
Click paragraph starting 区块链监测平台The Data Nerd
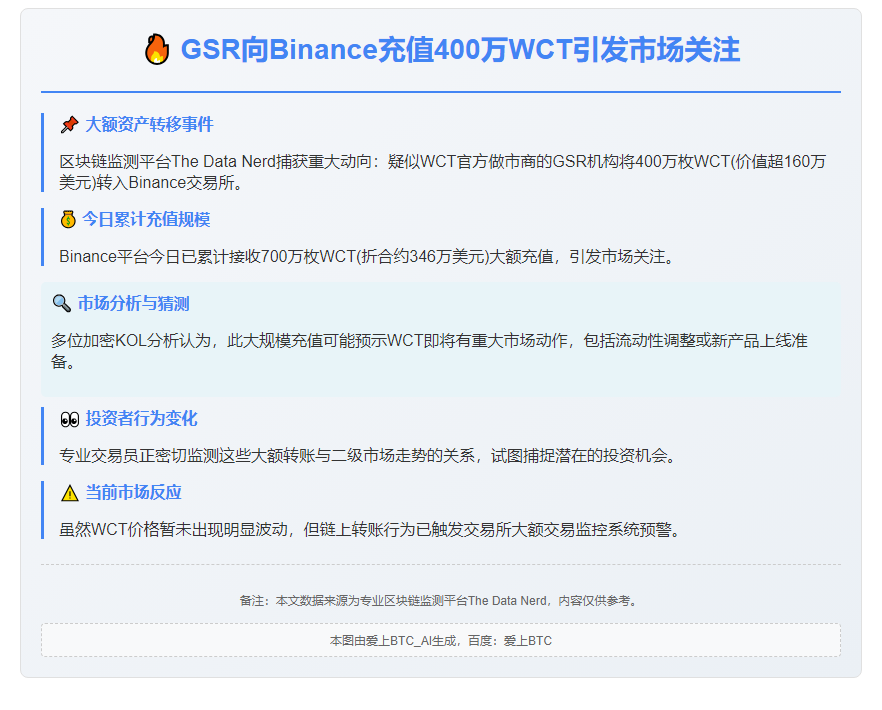pyautogui.click(x=443, y=172)
